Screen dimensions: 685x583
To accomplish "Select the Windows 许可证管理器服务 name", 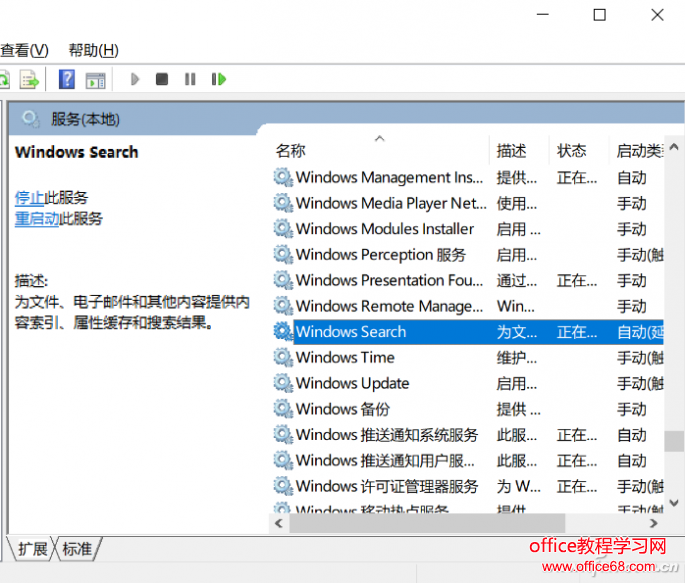I will 387,486.
